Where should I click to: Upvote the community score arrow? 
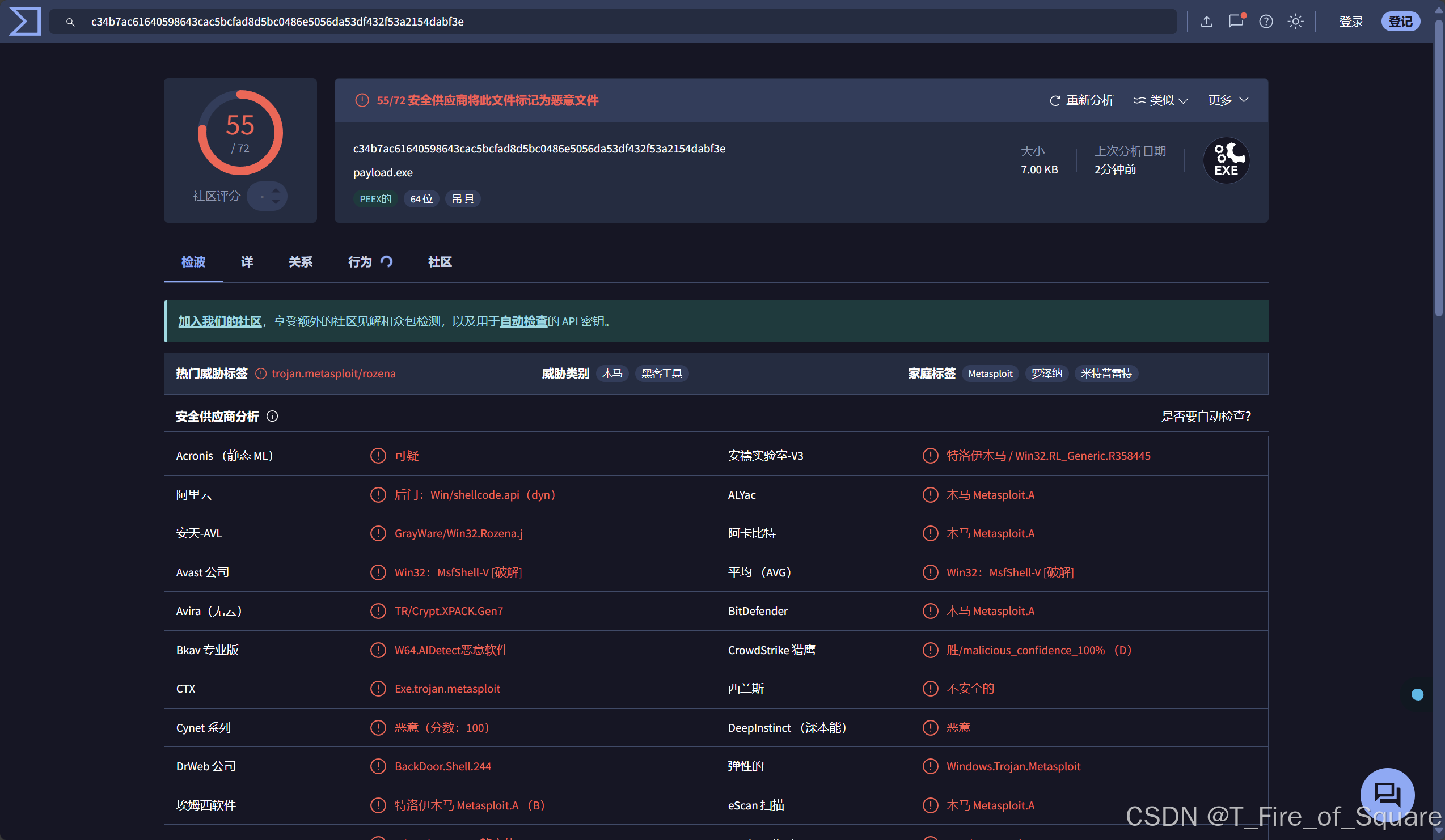276,190
